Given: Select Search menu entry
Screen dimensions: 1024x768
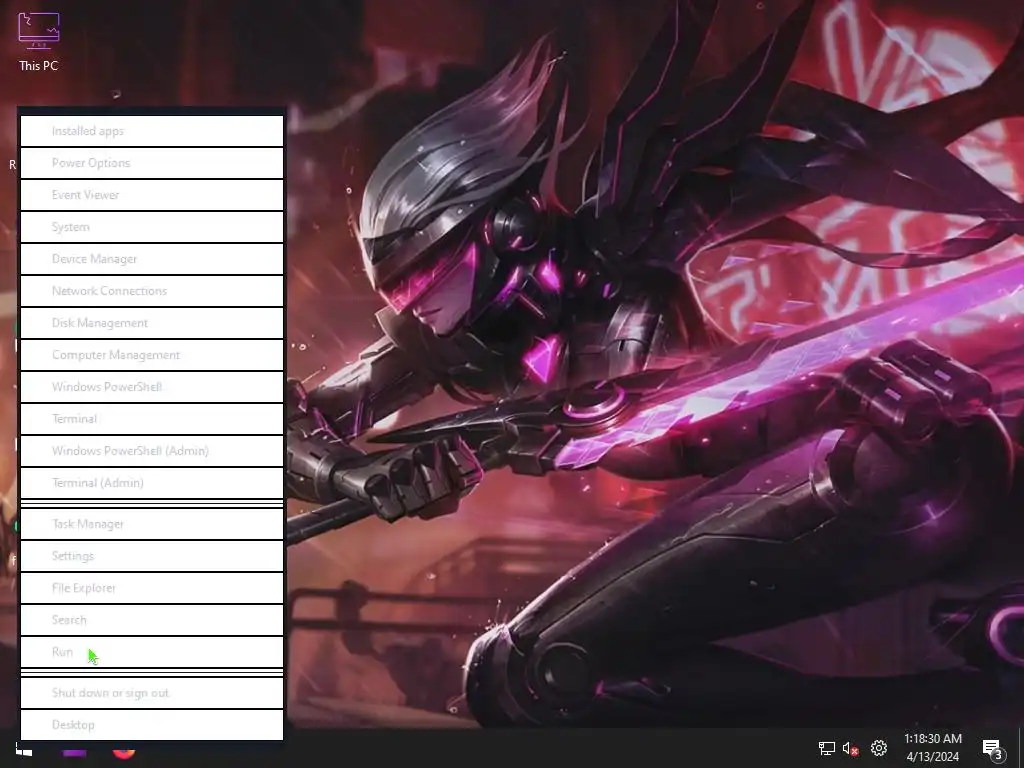Looking at the screenshot, I should (152, 620).
